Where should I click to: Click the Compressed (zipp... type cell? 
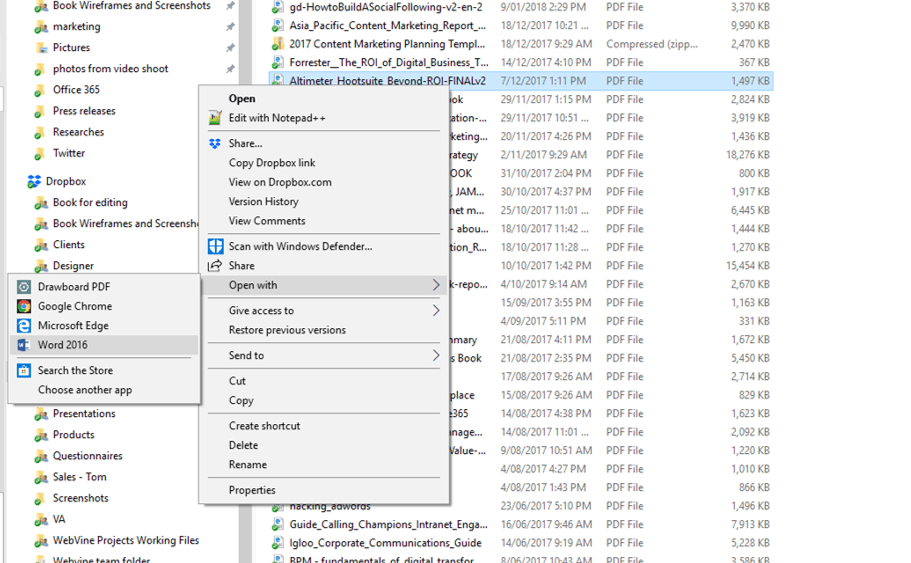652,44
